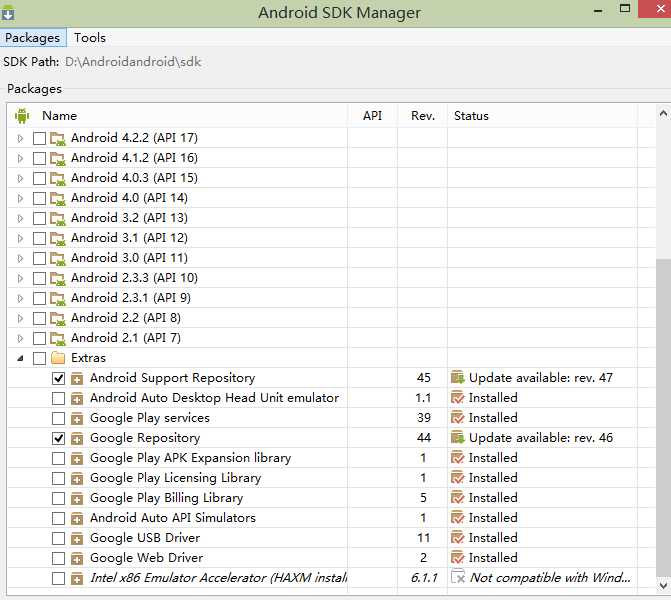The height and width of the screenshot is (600, 671).
Task: Check the Android 4.0 (API 14) checkbox
Action: pos(39,199)
